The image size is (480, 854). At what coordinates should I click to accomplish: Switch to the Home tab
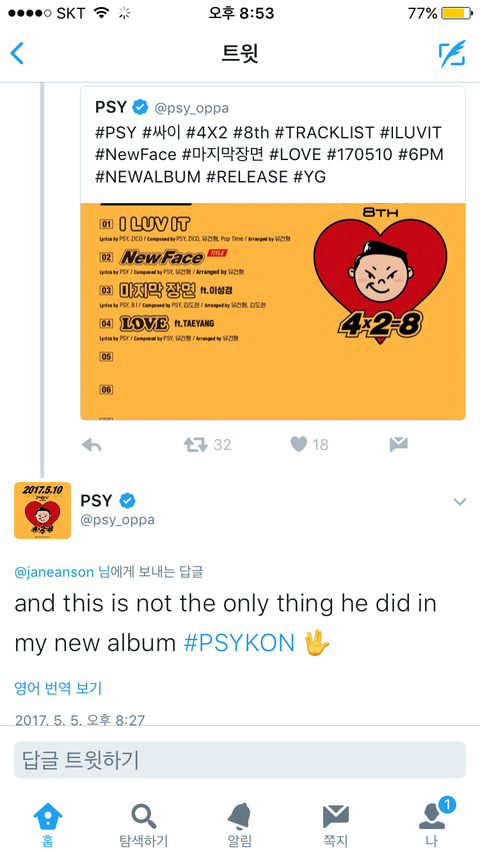pos(48,825)
